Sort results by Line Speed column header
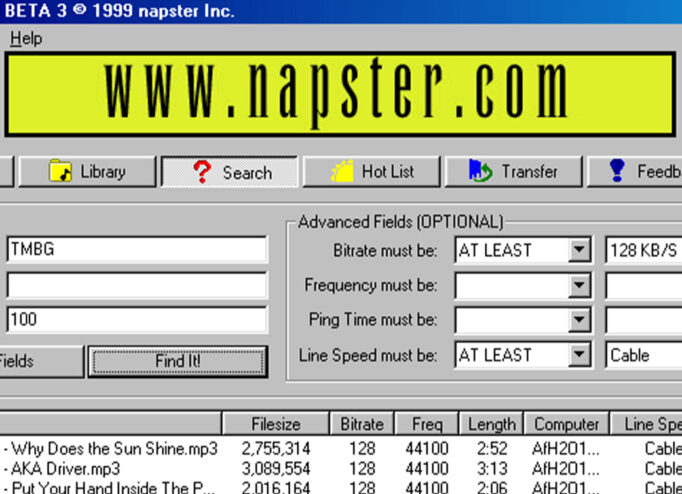The height and width of the screenshot is (494, 682). [646, 424]
